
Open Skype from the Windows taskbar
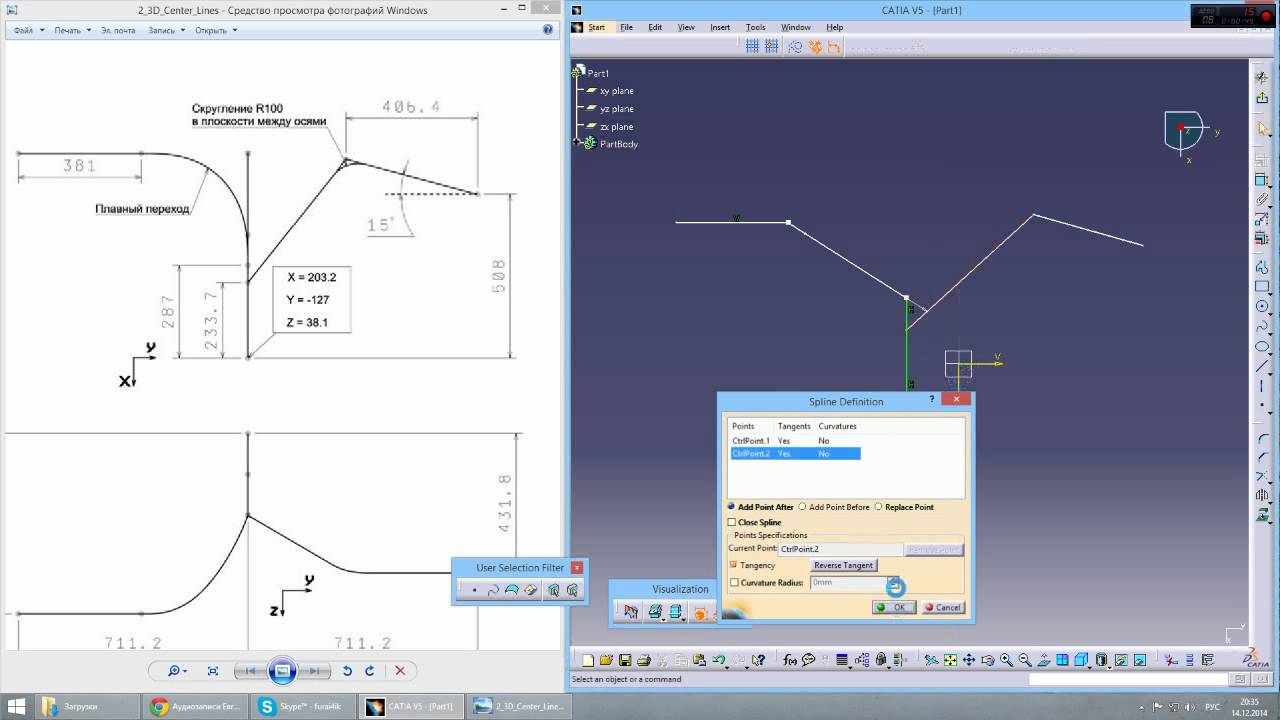[303, 706]
